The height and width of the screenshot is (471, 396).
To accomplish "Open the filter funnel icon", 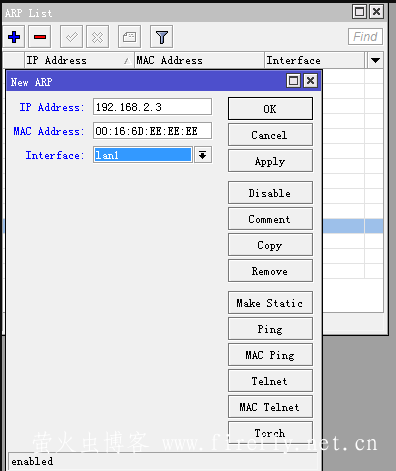I will tap(161, 37).
